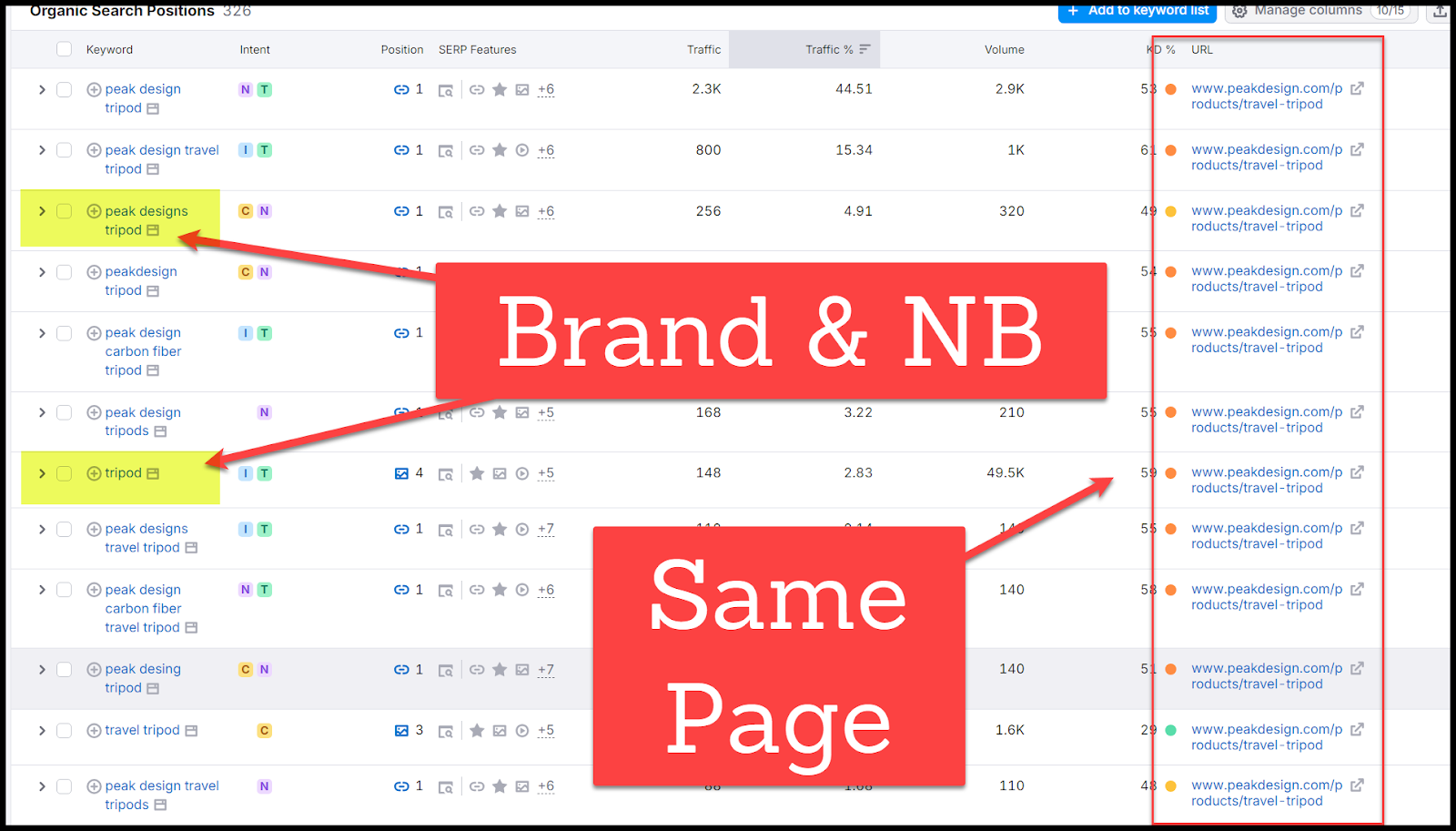Click the Manage columns gear icon
This screenshot has height=831, width=1456.
1239,11
